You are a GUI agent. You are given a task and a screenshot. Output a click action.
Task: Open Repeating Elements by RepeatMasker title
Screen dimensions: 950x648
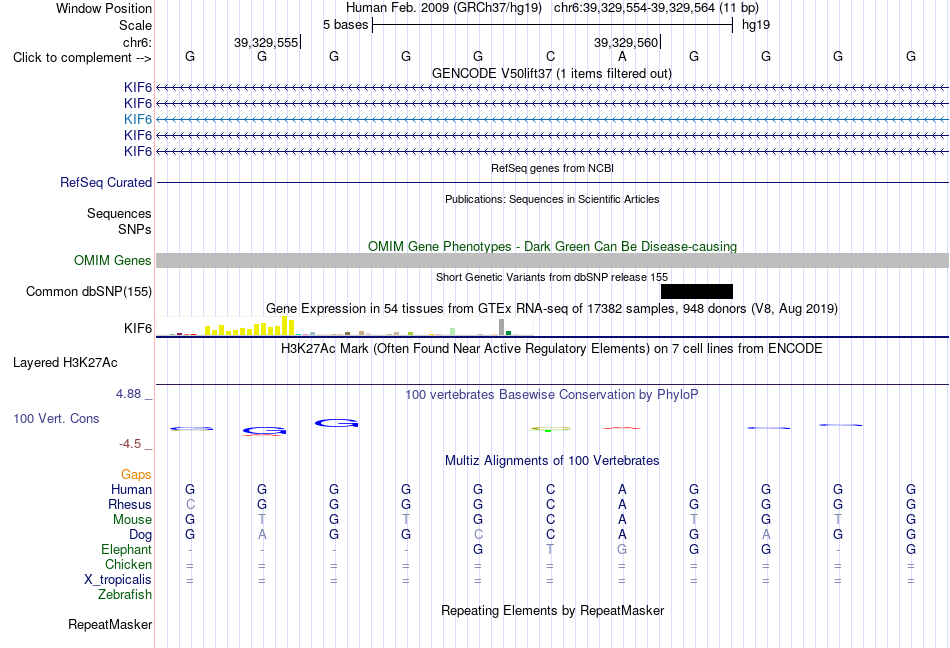tap(552, 610)
